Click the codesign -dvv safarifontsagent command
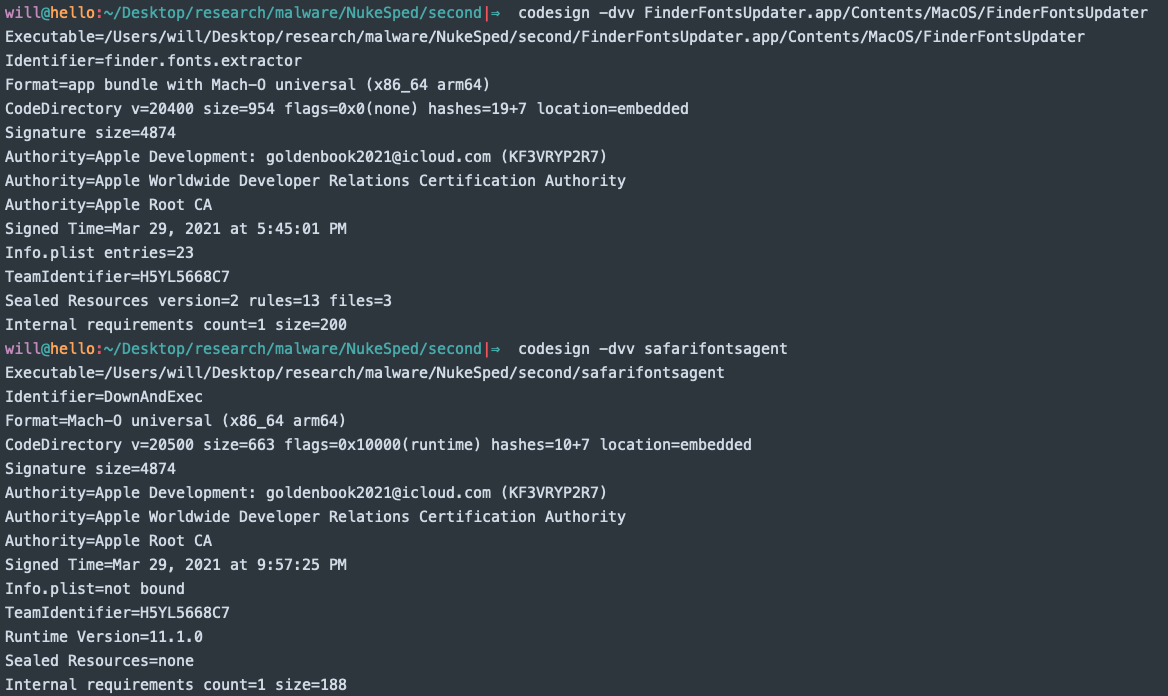The height and width of the screenshot is (696, 1168). (653, 349)
